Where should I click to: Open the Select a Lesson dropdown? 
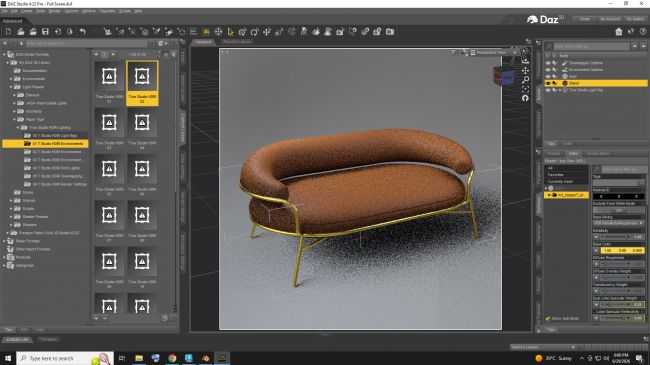[x=543, y=347]
